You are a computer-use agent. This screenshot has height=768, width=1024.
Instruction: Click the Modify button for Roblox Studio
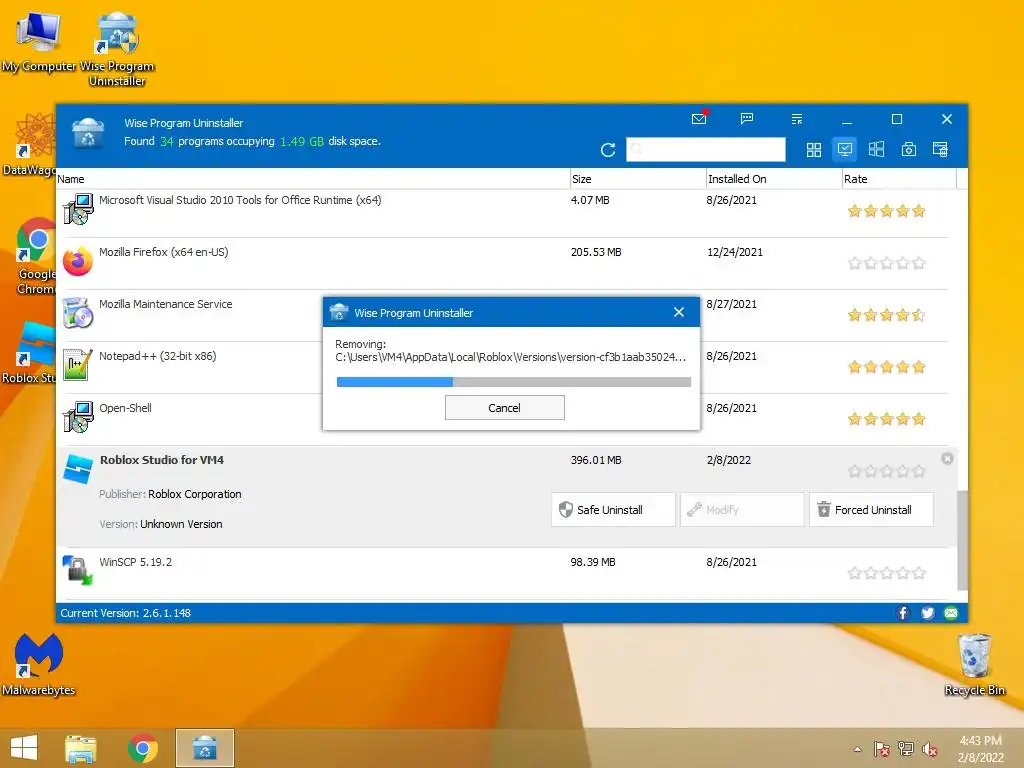(x=742, y=509)
